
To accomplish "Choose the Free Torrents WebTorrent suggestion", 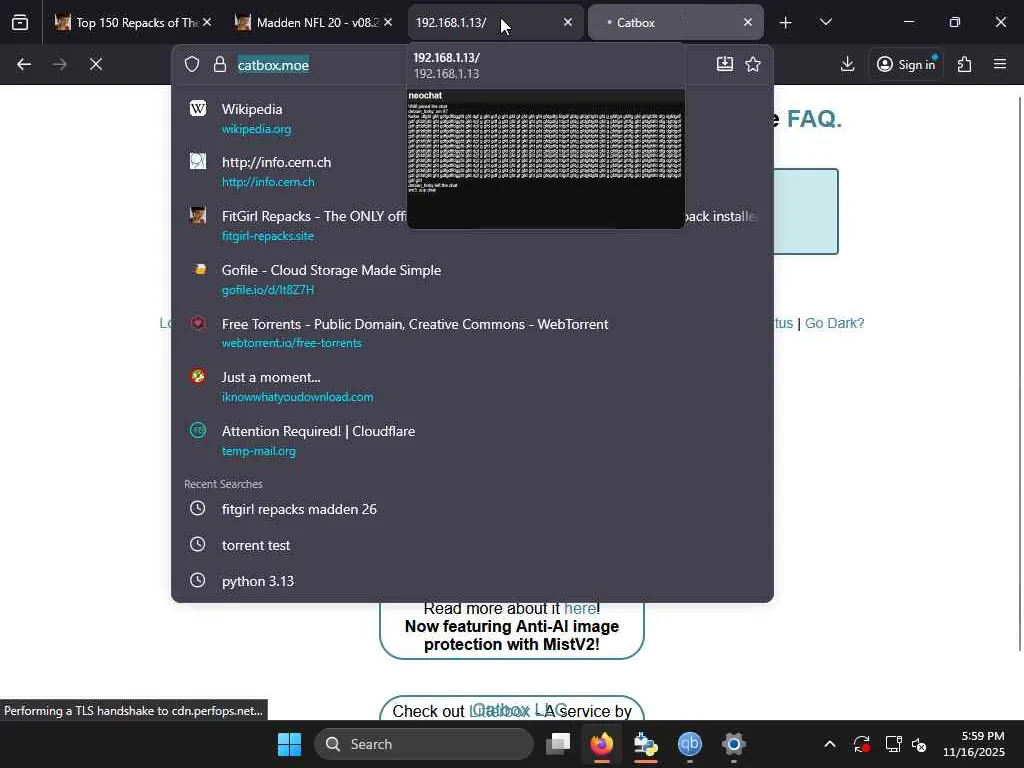I will click(472, 332).
